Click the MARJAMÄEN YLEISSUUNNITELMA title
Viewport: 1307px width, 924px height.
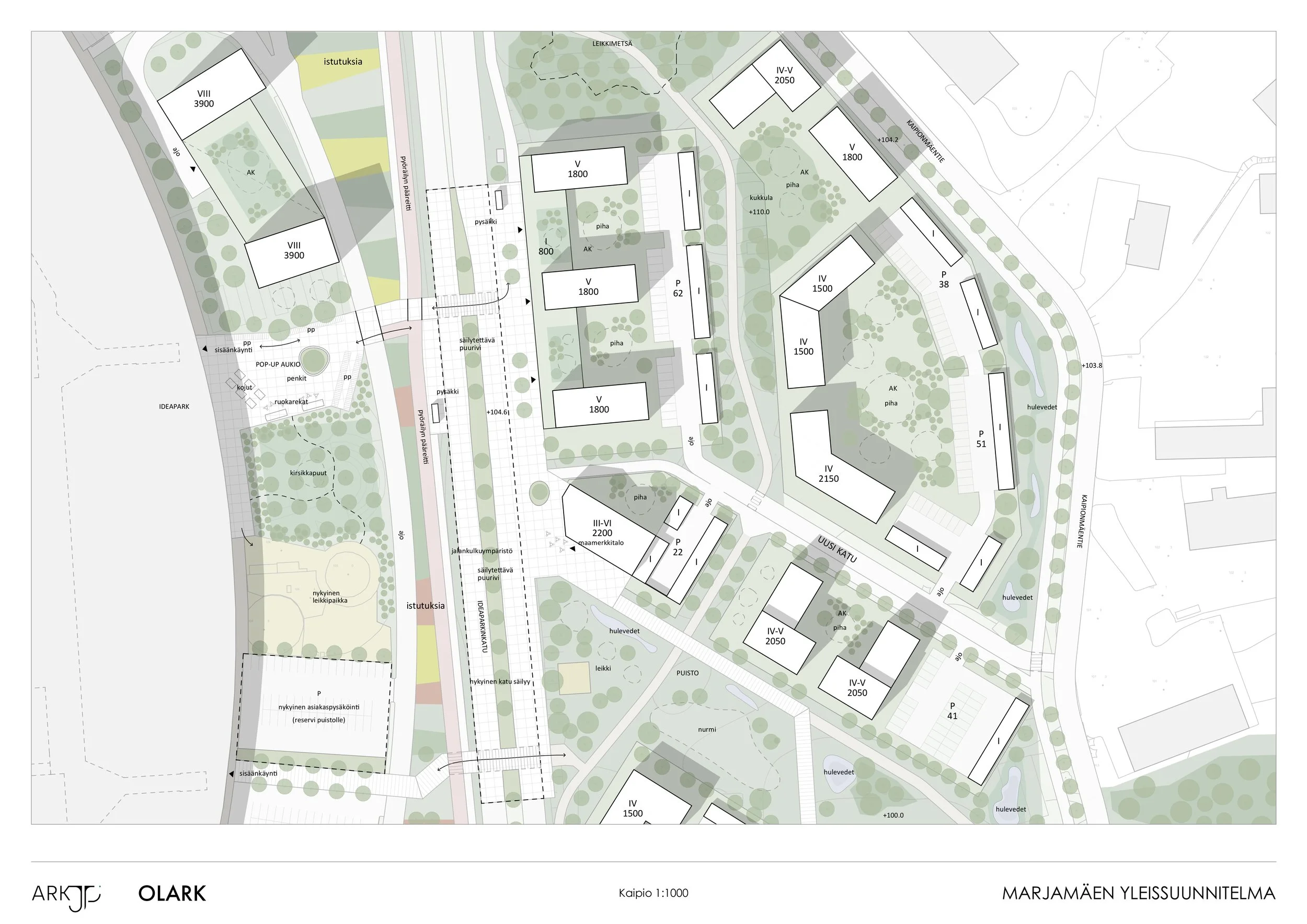coord(1139,893)
